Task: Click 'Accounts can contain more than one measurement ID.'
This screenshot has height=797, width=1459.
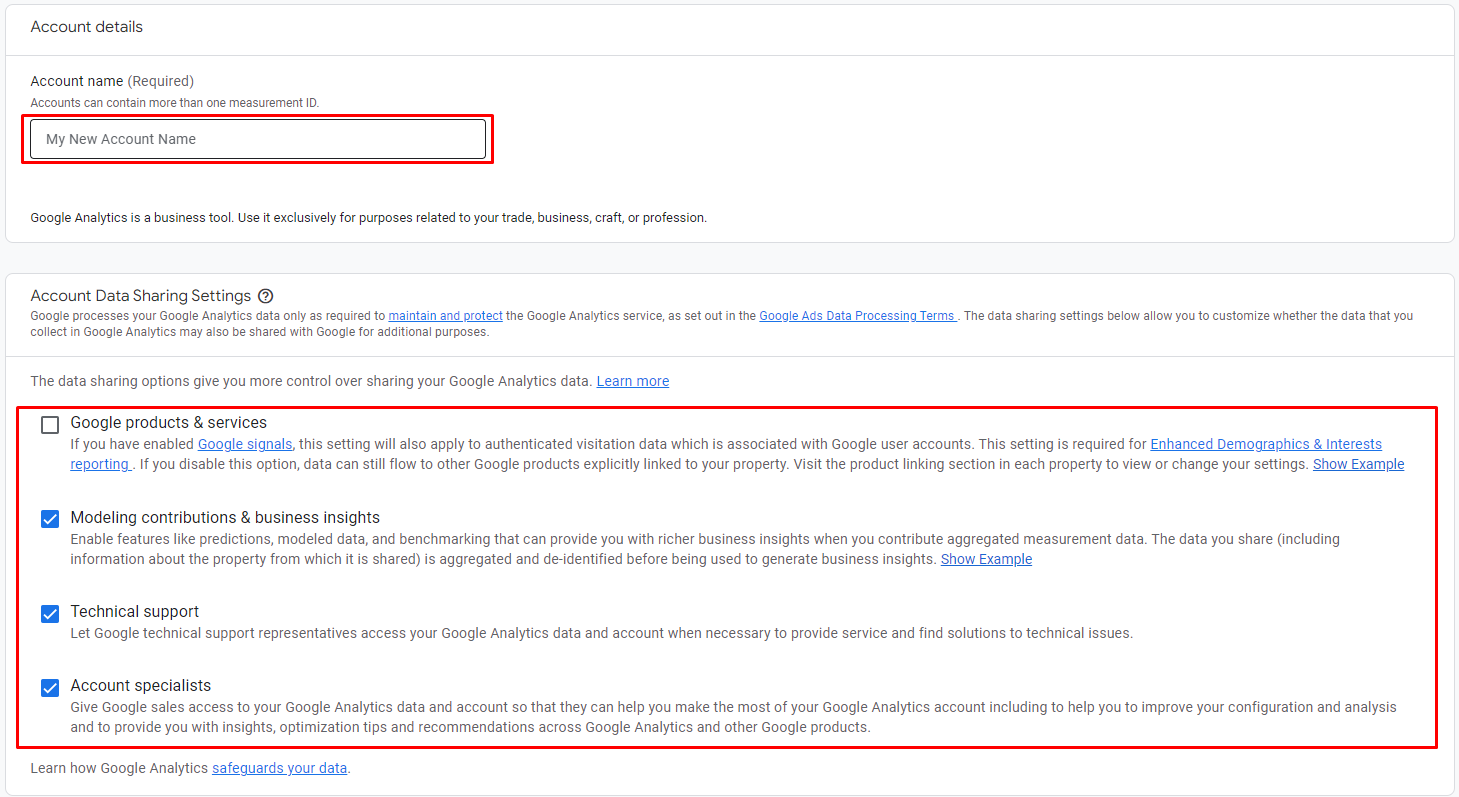Action: click(x=175, y=103)
